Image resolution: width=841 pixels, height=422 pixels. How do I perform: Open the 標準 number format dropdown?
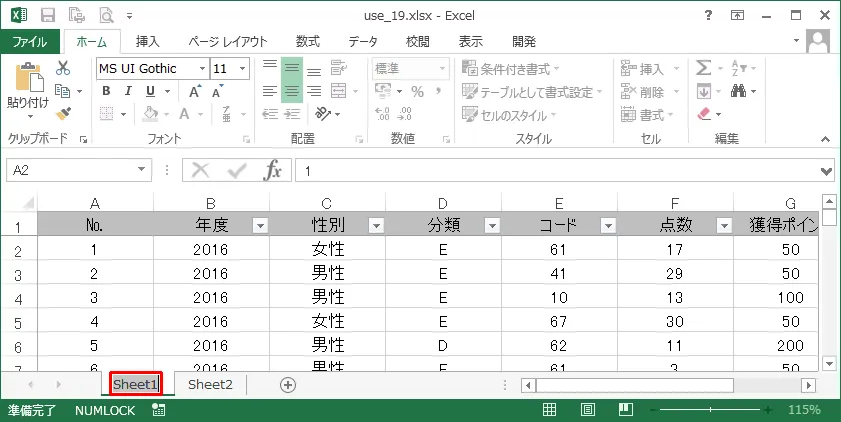click(x=442, y=69)
